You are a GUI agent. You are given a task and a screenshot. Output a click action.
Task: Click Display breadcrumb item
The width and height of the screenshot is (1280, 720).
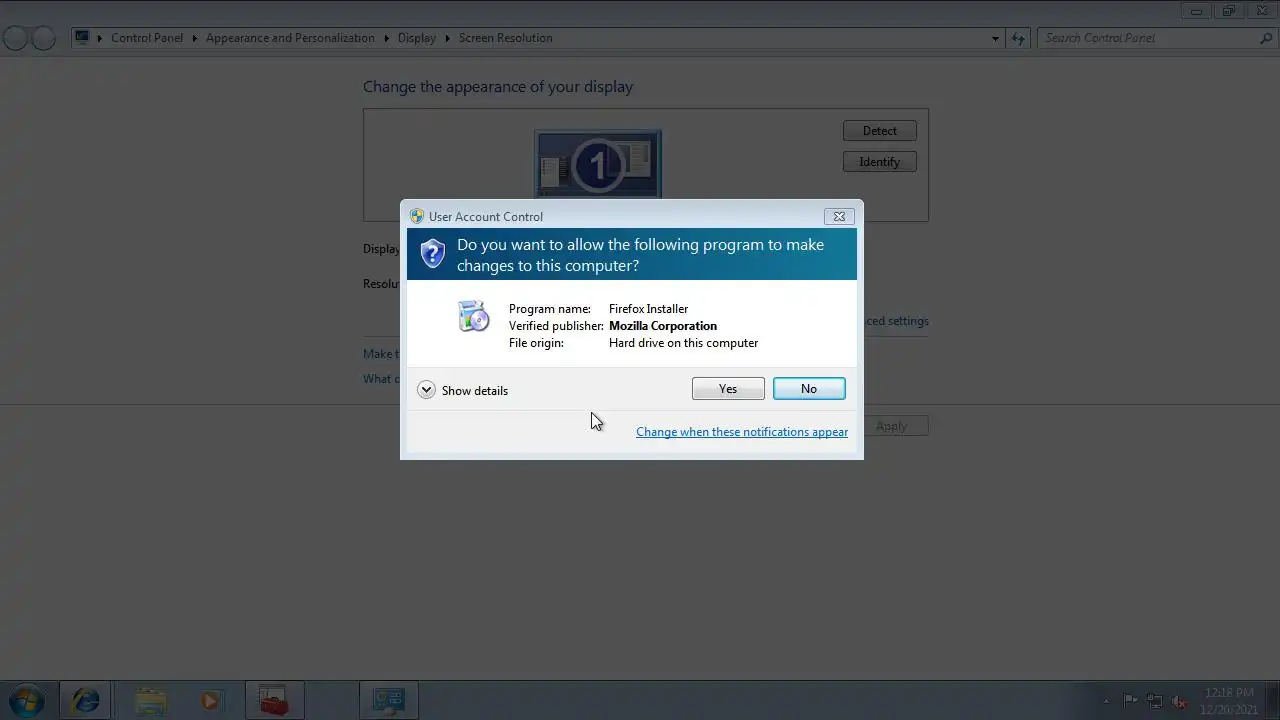[x=417, y=38]
